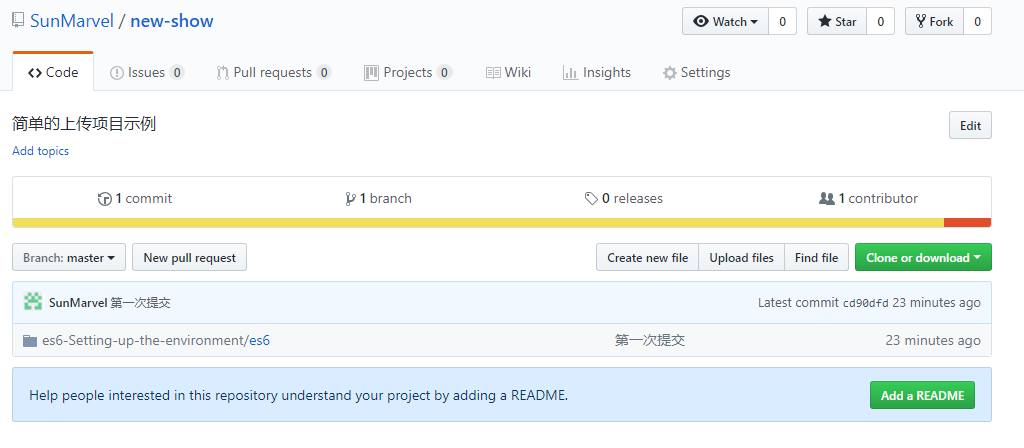Open the Settings tab
1024x448 pixels.
tap(696, 72)
